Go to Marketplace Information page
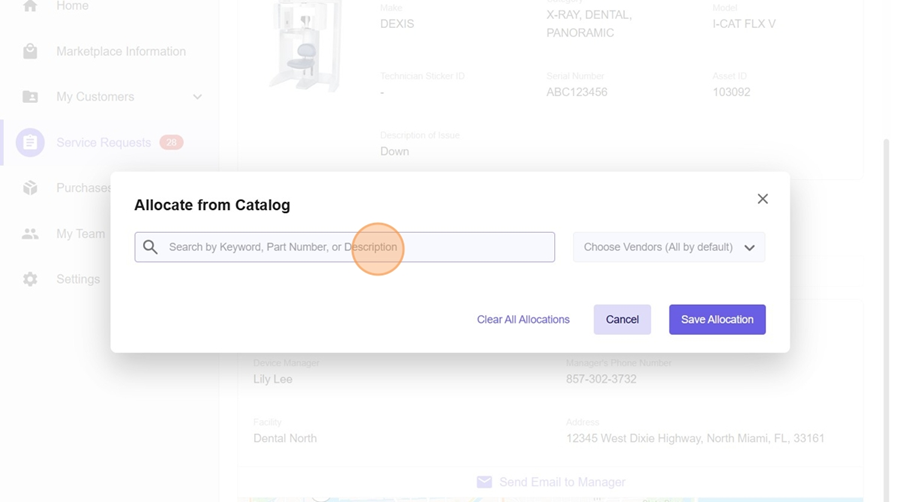This screenshot has width=900, height=502. pos(120,51)
